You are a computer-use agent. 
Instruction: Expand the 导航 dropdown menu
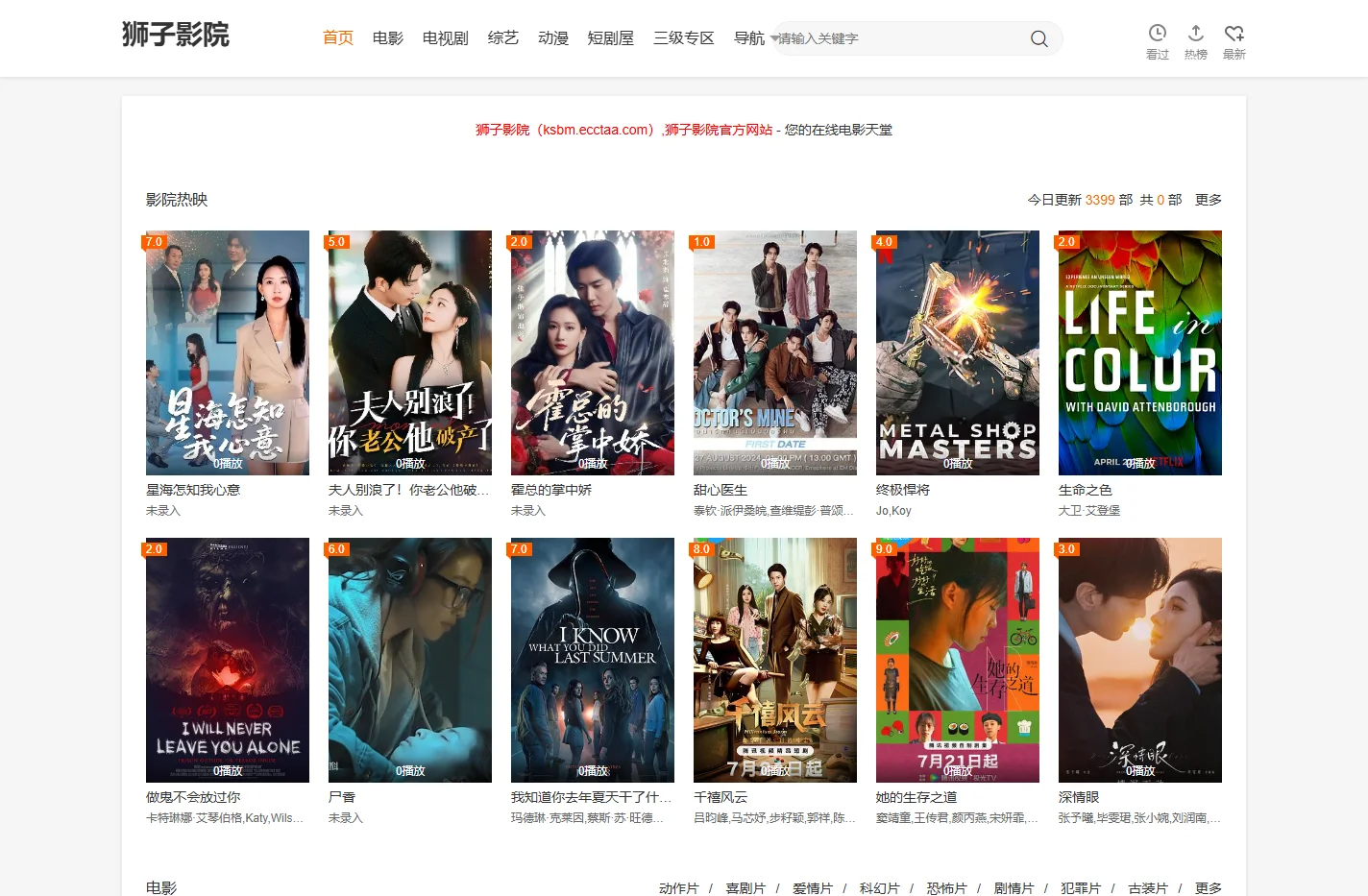click(756, 38)
